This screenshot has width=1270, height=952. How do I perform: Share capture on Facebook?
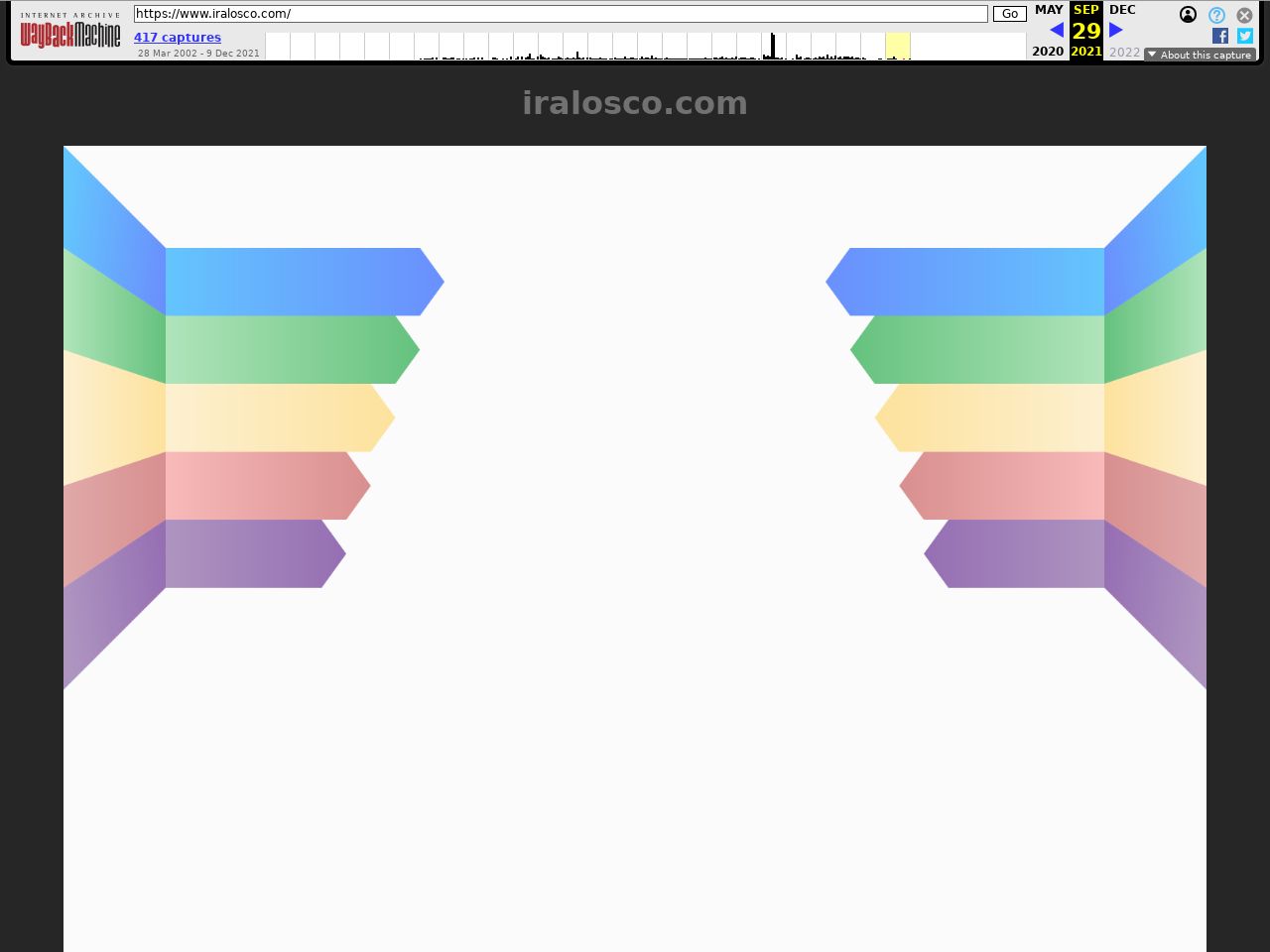1219,36
